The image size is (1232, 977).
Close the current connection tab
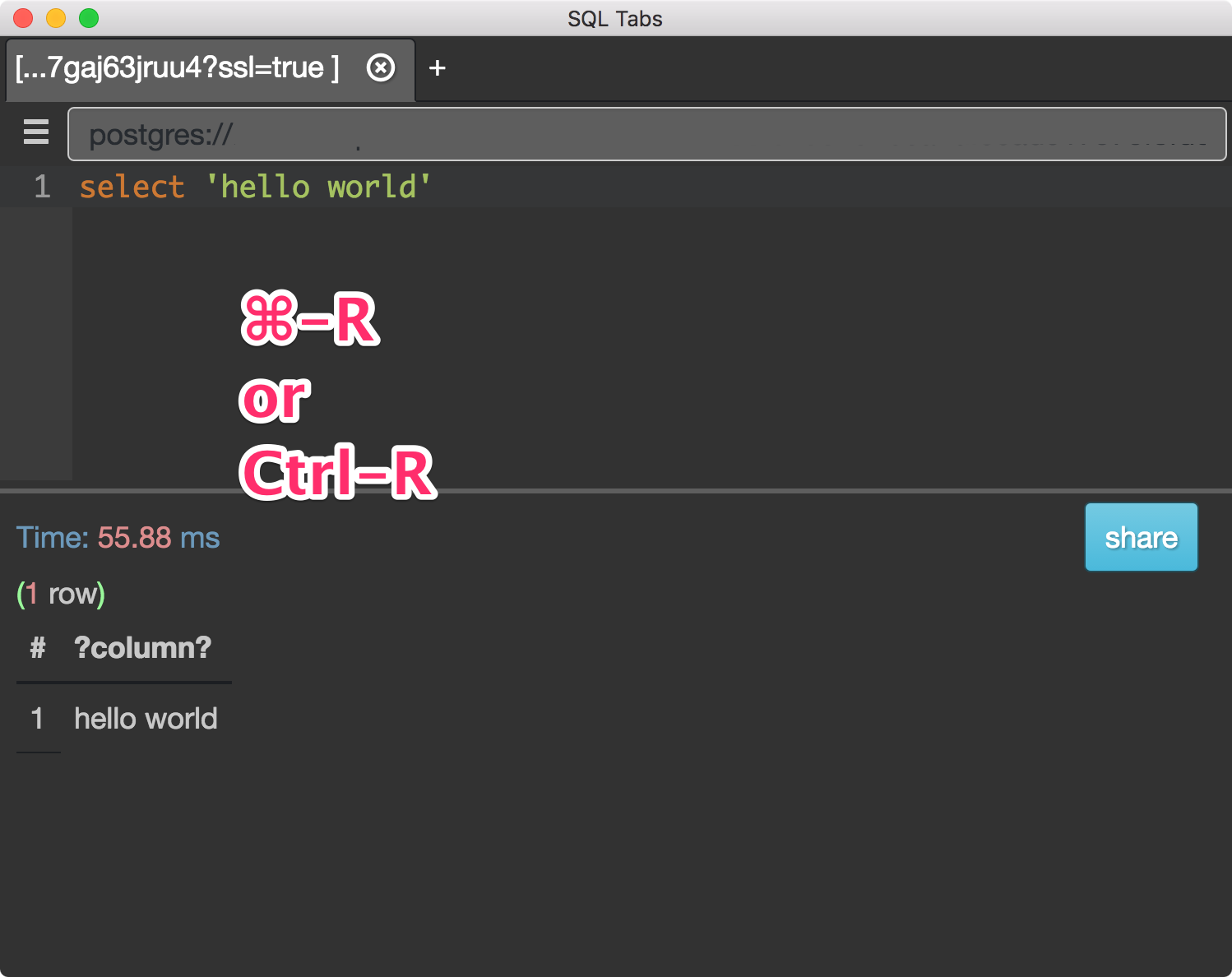(x=380, y=69)
